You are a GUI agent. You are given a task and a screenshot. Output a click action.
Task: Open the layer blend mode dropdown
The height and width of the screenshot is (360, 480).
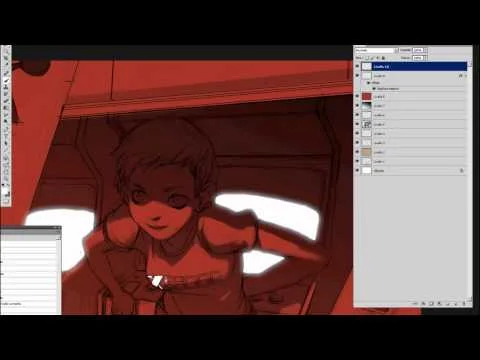(376, 50)
